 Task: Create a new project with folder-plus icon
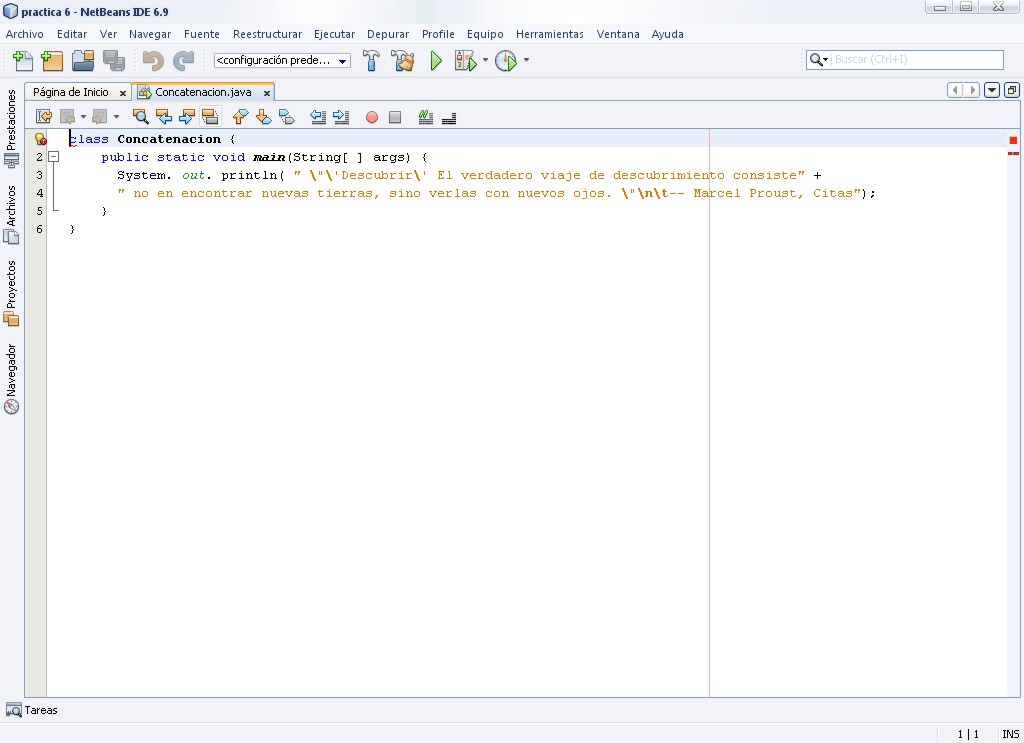tap(52, 60)
